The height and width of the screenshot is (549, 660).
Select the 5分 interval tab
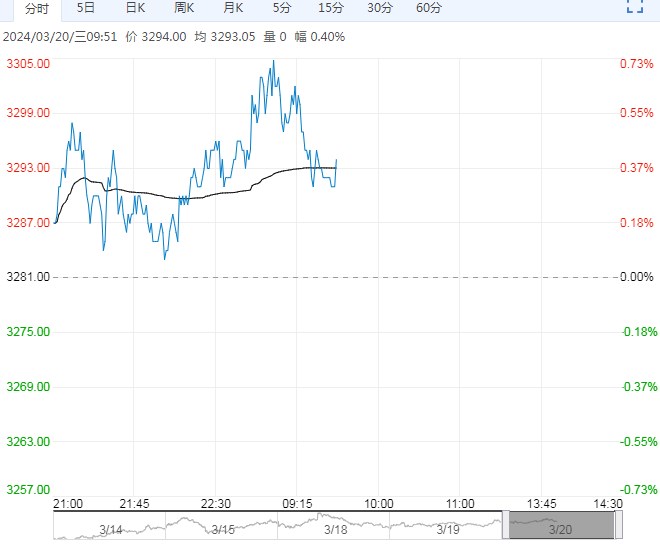click(282, 8)
